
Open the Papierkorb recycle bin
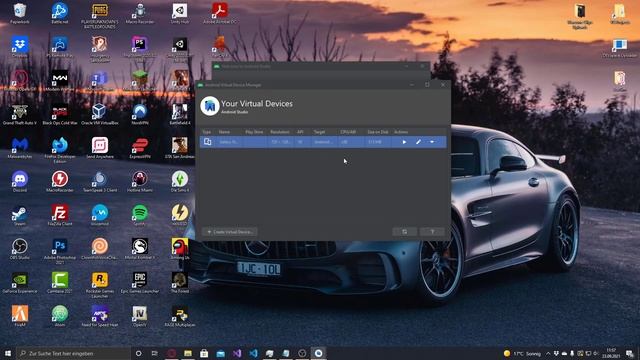20,13
